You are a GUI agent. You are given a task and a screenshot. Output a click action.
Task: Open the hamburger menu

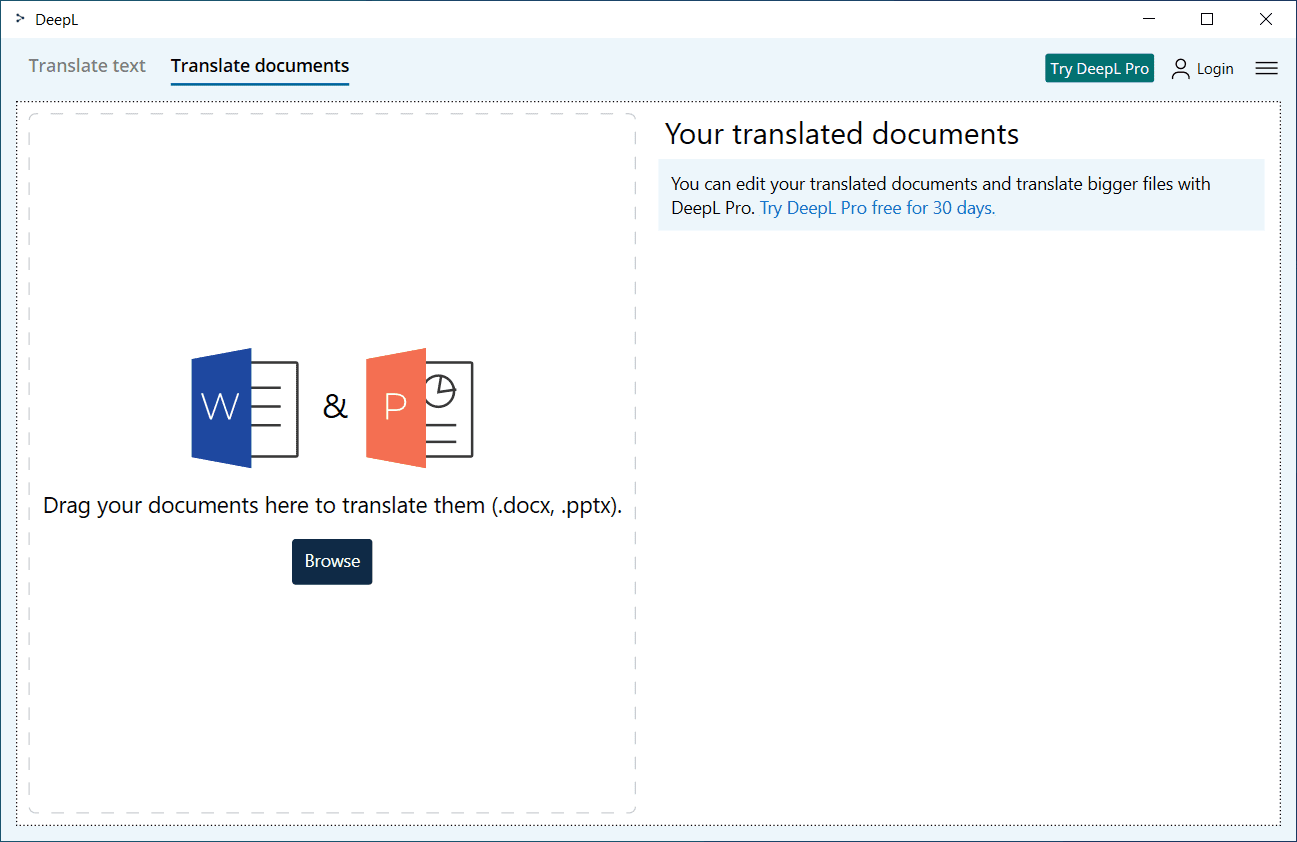1266,68
